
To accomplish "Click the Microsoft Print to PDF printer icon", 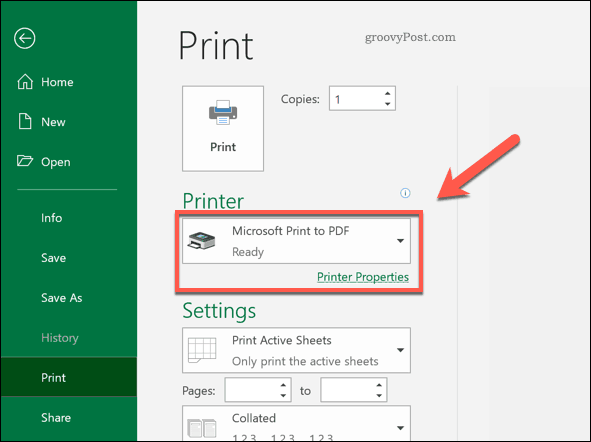I will coord(202,241).
